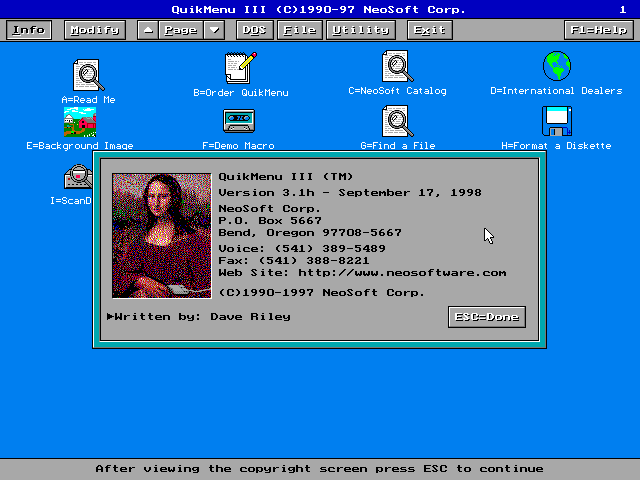Click the '(C)1990-1997 NeoSoft Corp.' copyright line

pos(322,293)
